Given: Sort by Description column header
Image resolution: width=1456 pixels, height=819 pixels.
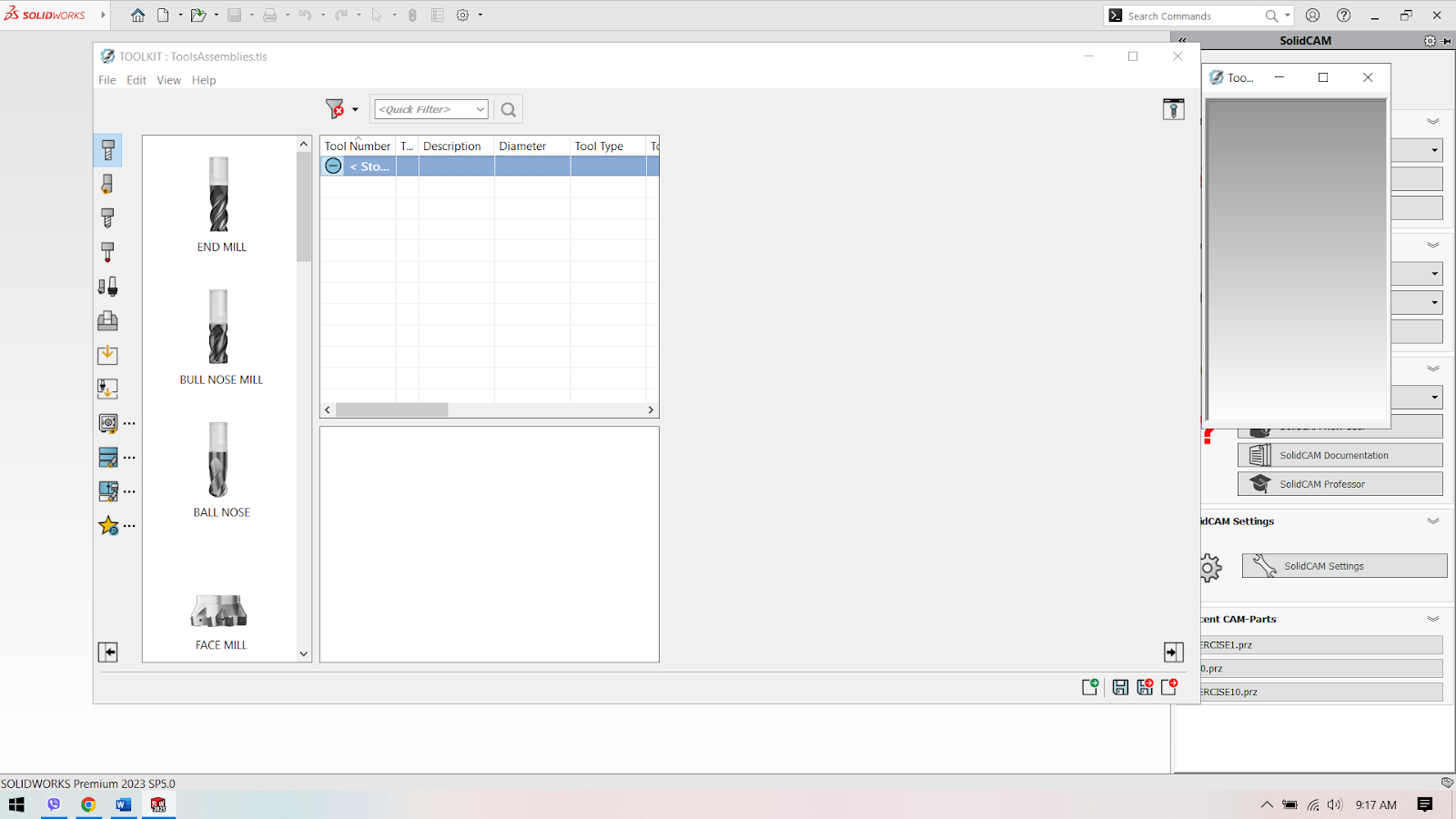Looking at the screenshot, I should click(456, 146).
